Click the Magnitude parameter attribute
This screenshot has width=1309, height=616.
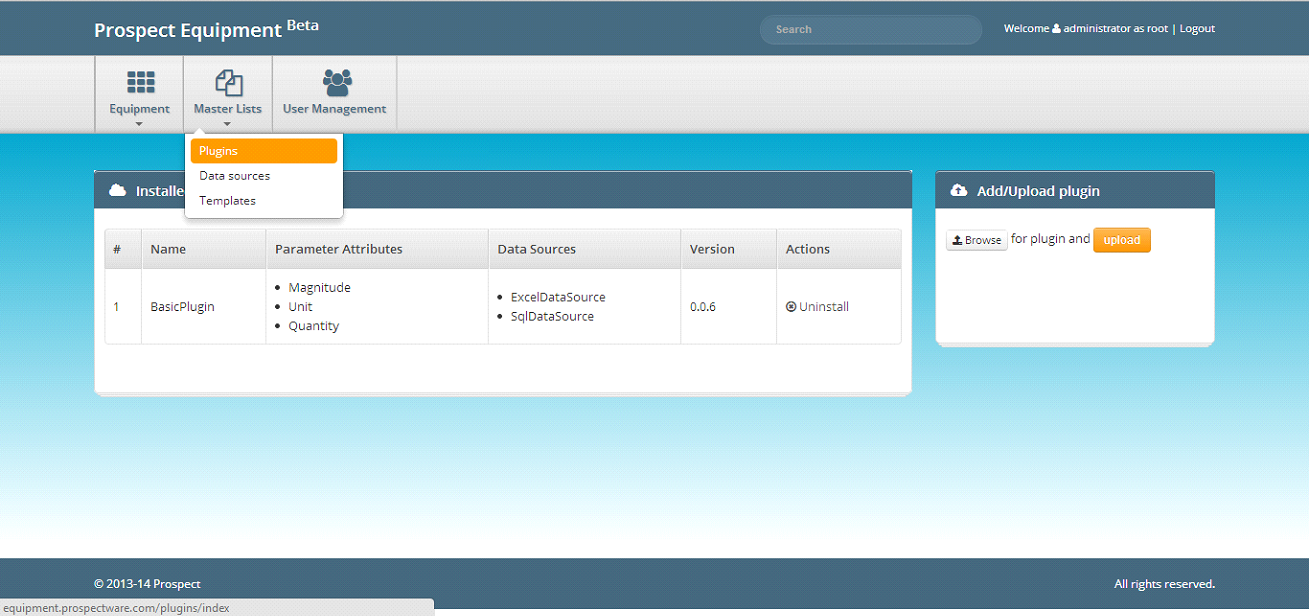pos(320,288)
